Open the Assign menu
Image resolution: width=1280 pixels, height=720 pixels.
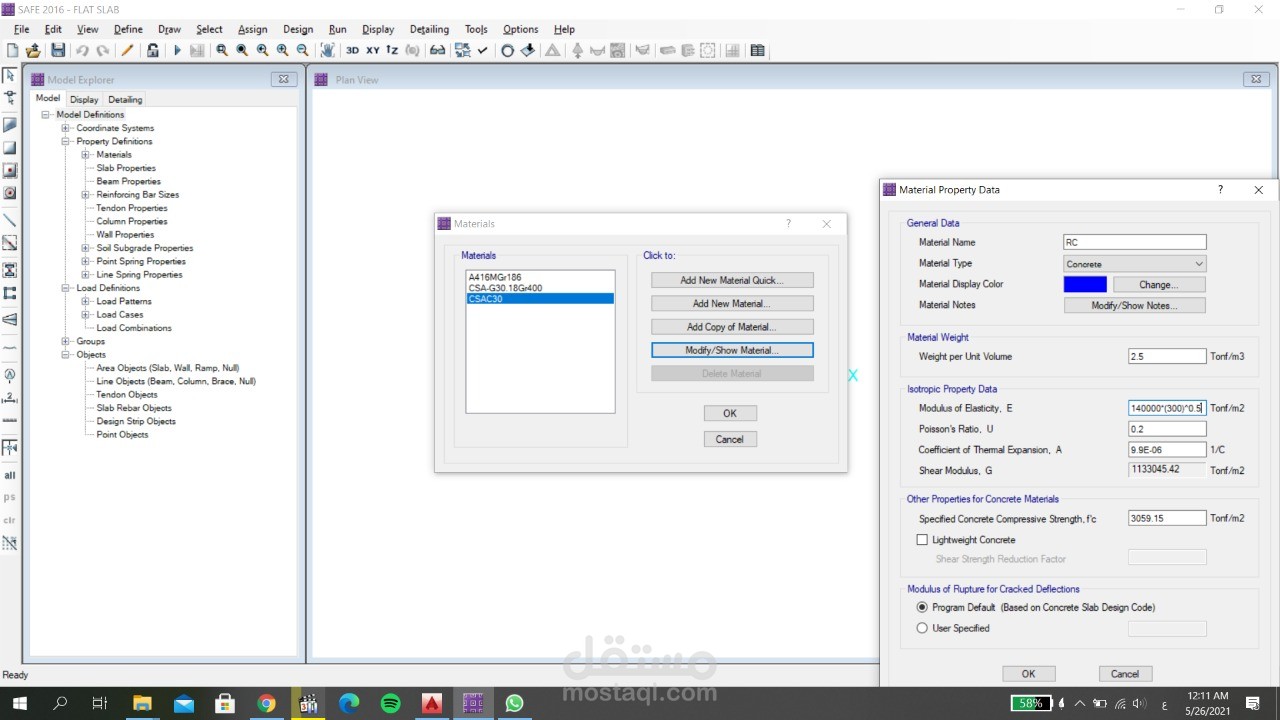coord(252,29)
